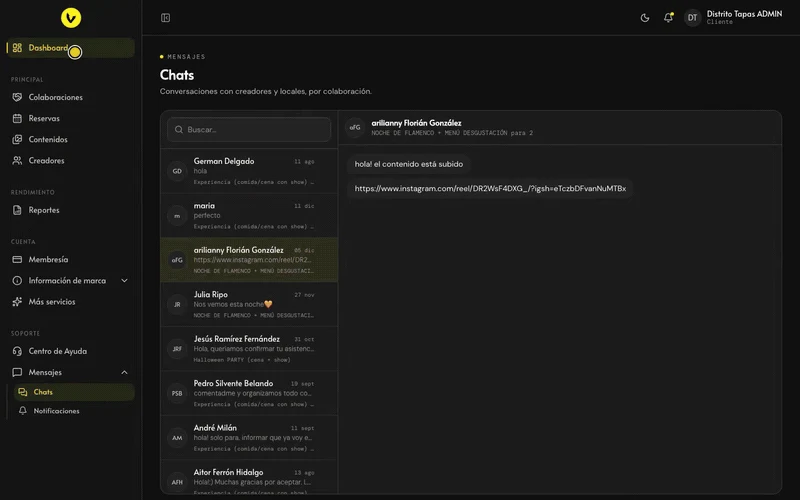Click the AM avatar
The width and height of the screenshot is (800, 500).
pos(177,438)
